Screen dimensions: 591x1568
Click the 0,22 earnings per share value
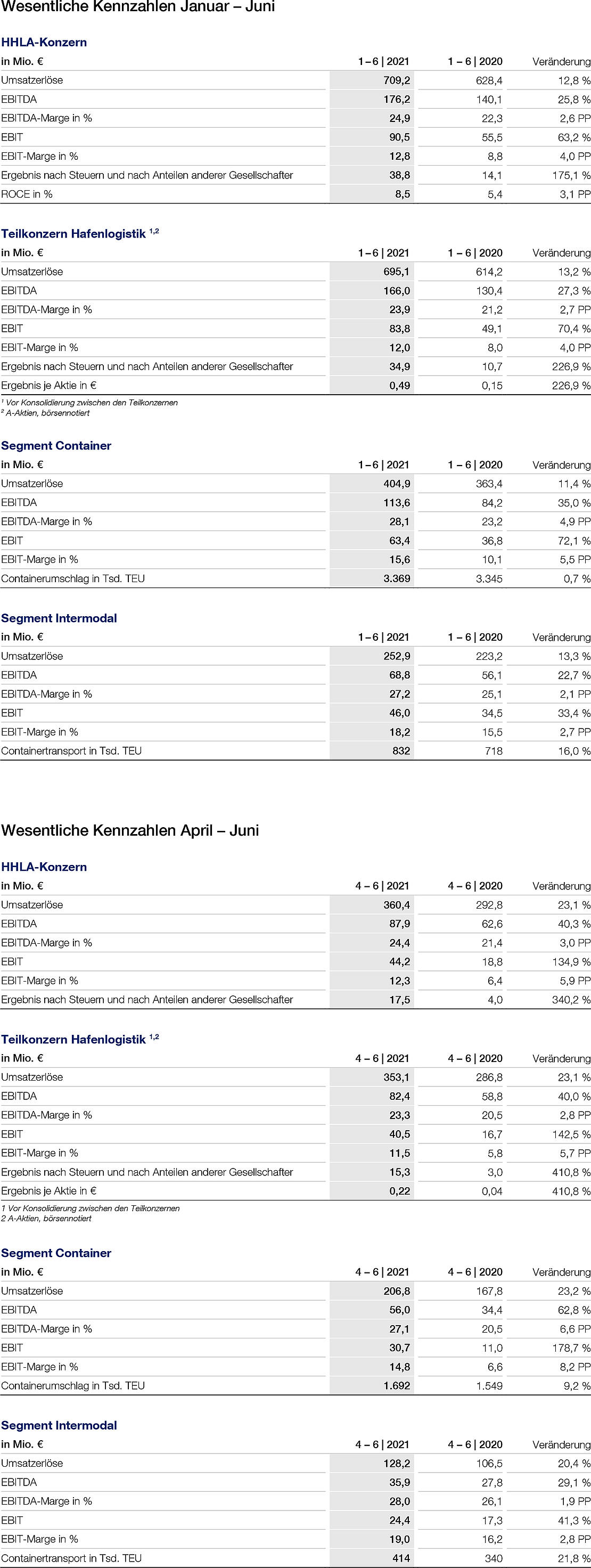399,1190
